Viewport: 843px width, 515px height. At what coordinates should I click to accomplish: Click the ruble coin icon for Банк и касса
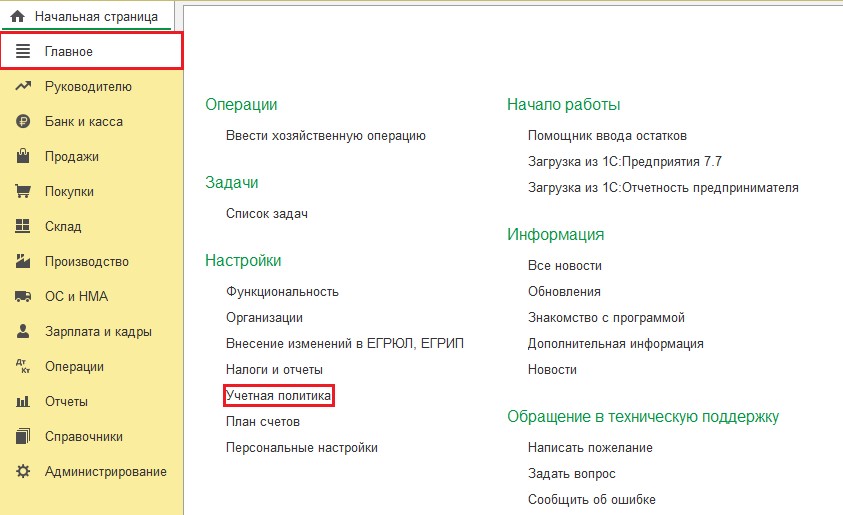(23, 122)
